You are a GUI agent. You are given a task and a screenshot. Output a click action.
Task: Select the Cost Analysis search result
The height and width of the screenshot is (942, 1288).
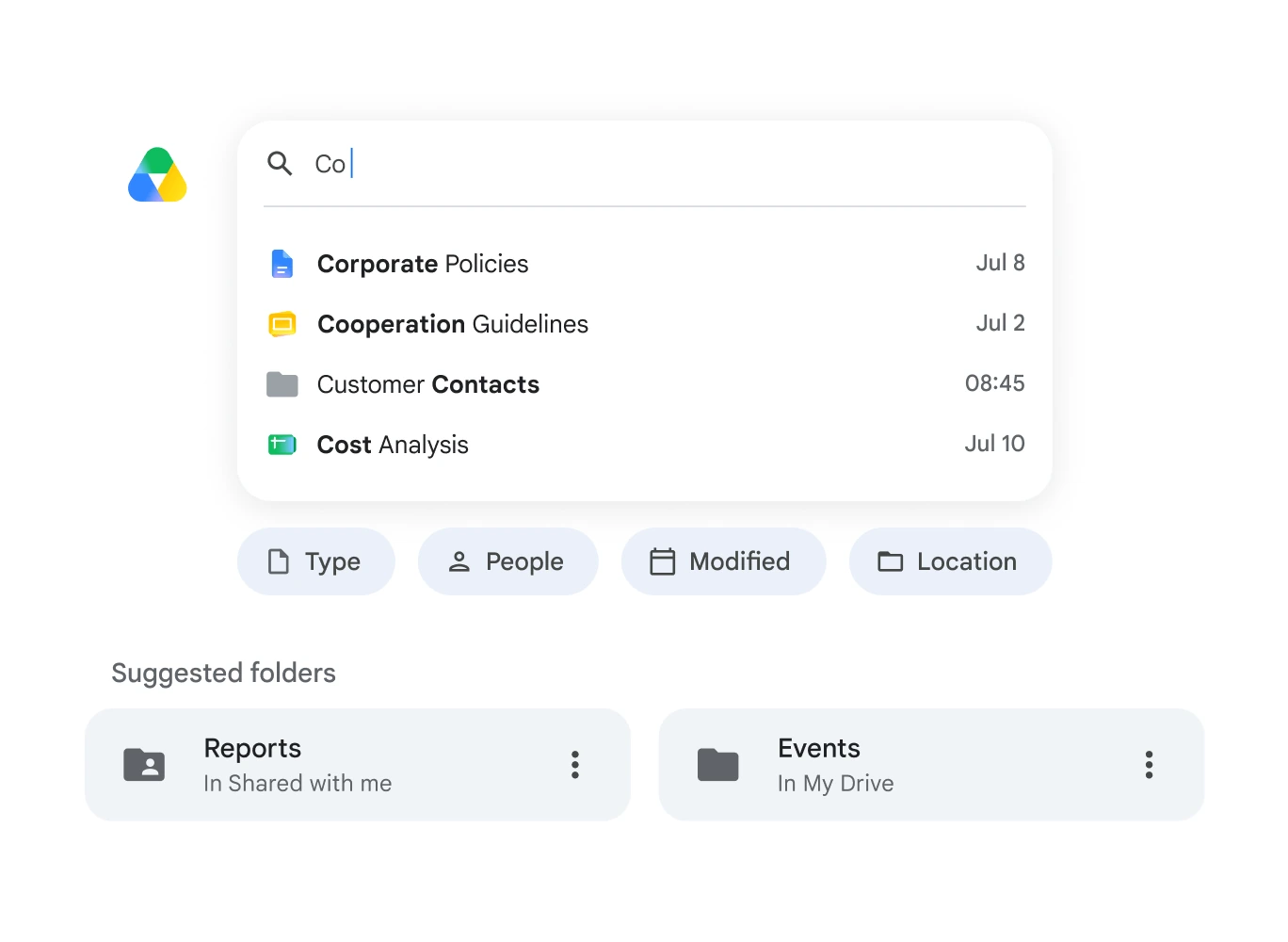(x=645, y=445)
